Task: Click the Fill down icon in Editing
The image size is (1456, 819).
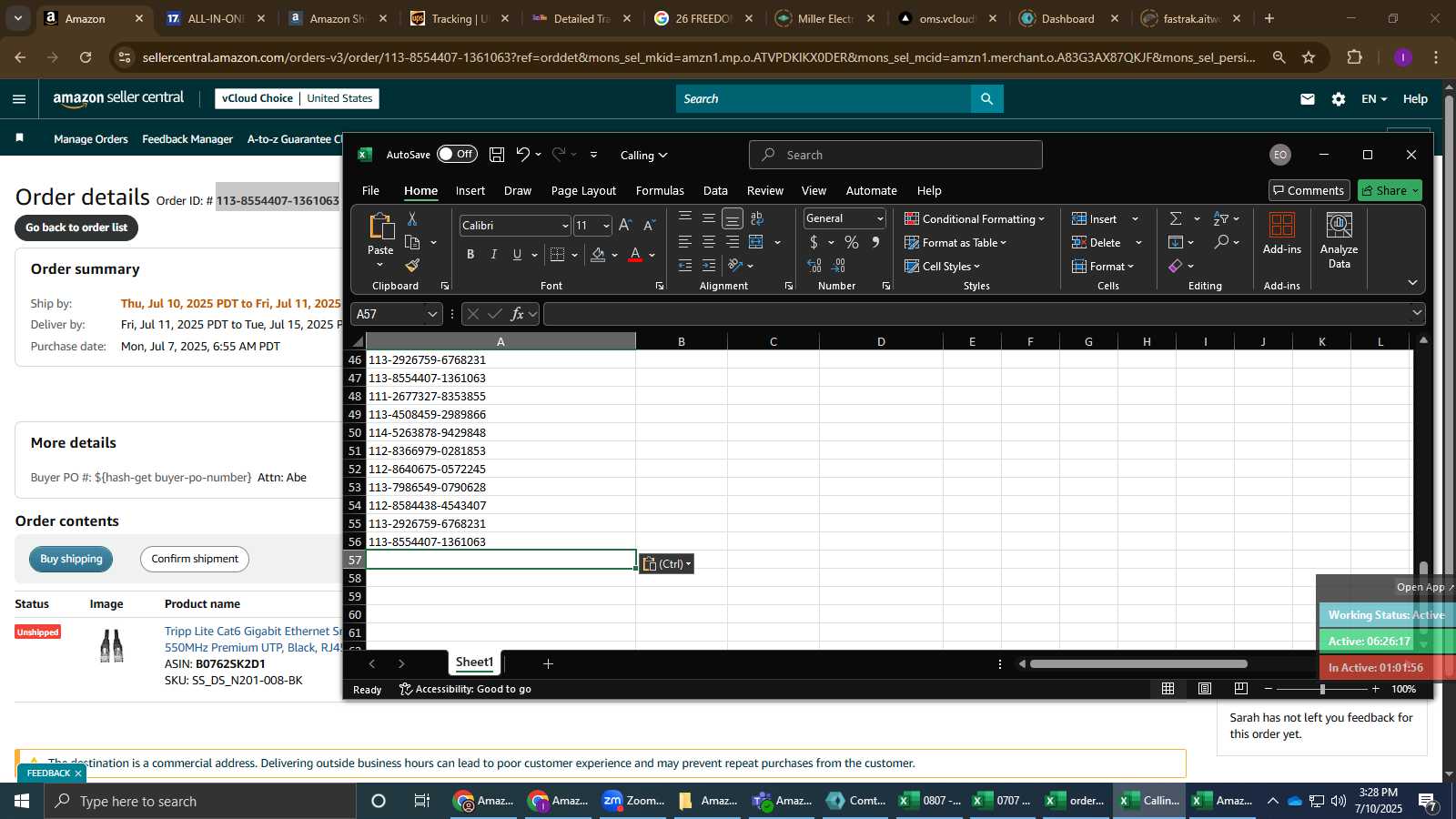Action: 1176,242
